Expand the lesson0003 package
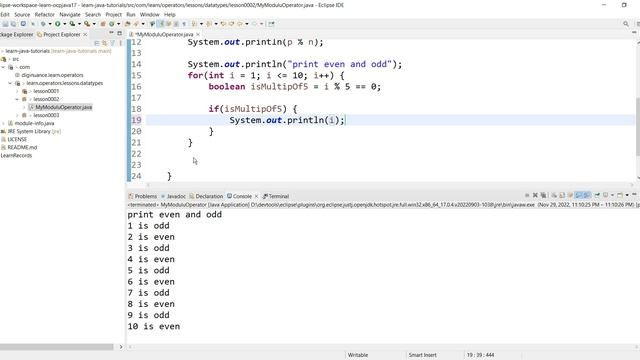 tap(17, 115)
